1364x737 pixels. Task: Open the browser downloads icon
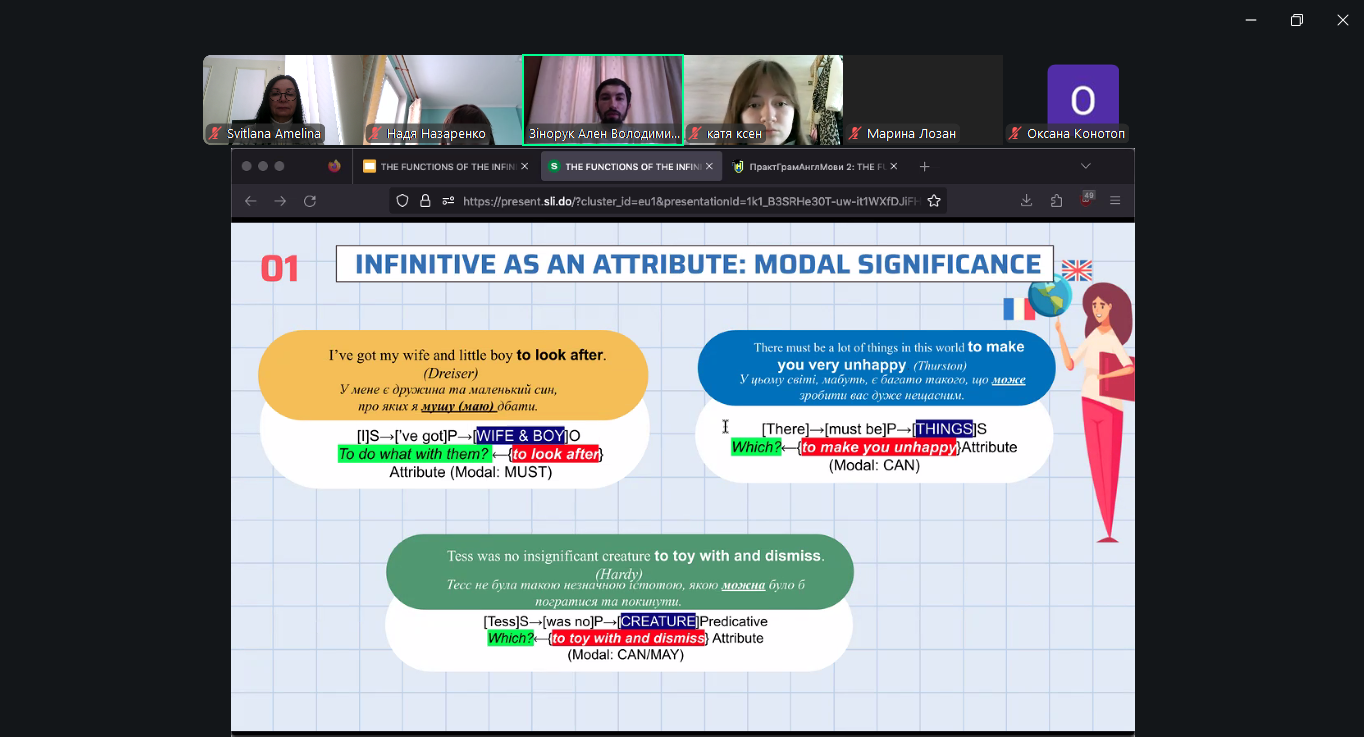click(1026, 201)
